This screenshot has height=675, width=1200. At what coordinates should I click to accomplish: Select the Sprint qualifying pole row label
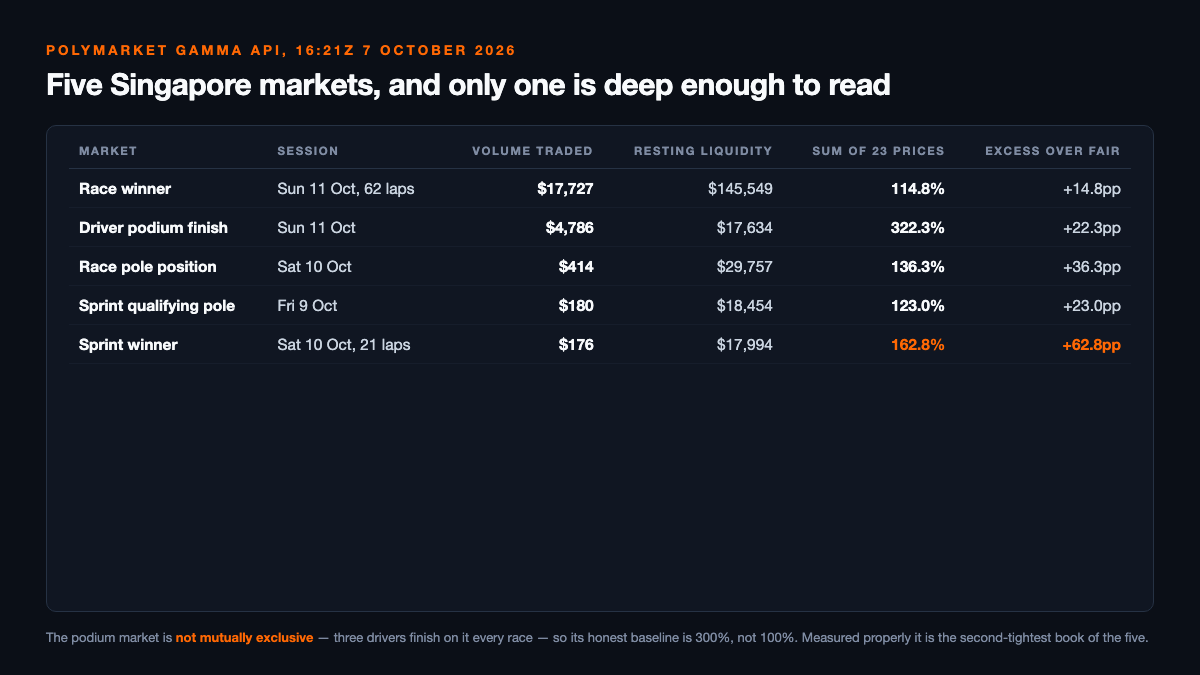[x=157, y=306]
